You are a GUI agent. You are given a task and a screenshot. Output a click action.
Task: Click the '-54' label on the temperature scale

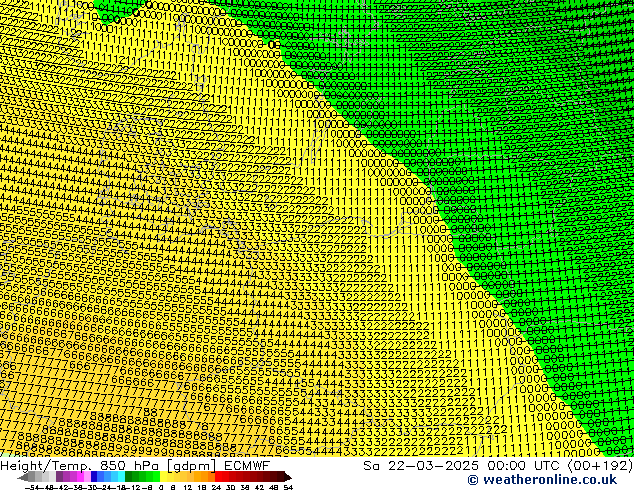coord(32,488)
